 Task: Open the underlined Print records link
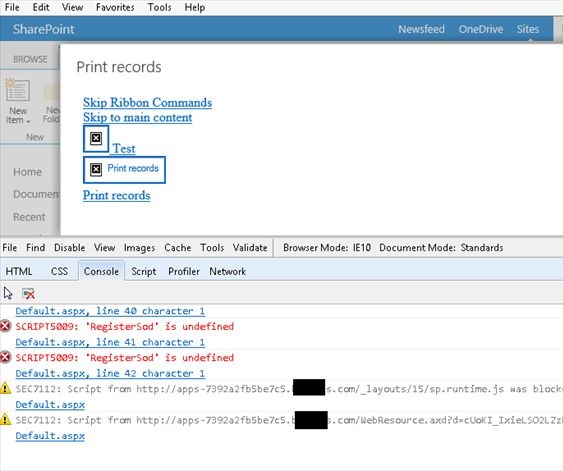117,195
